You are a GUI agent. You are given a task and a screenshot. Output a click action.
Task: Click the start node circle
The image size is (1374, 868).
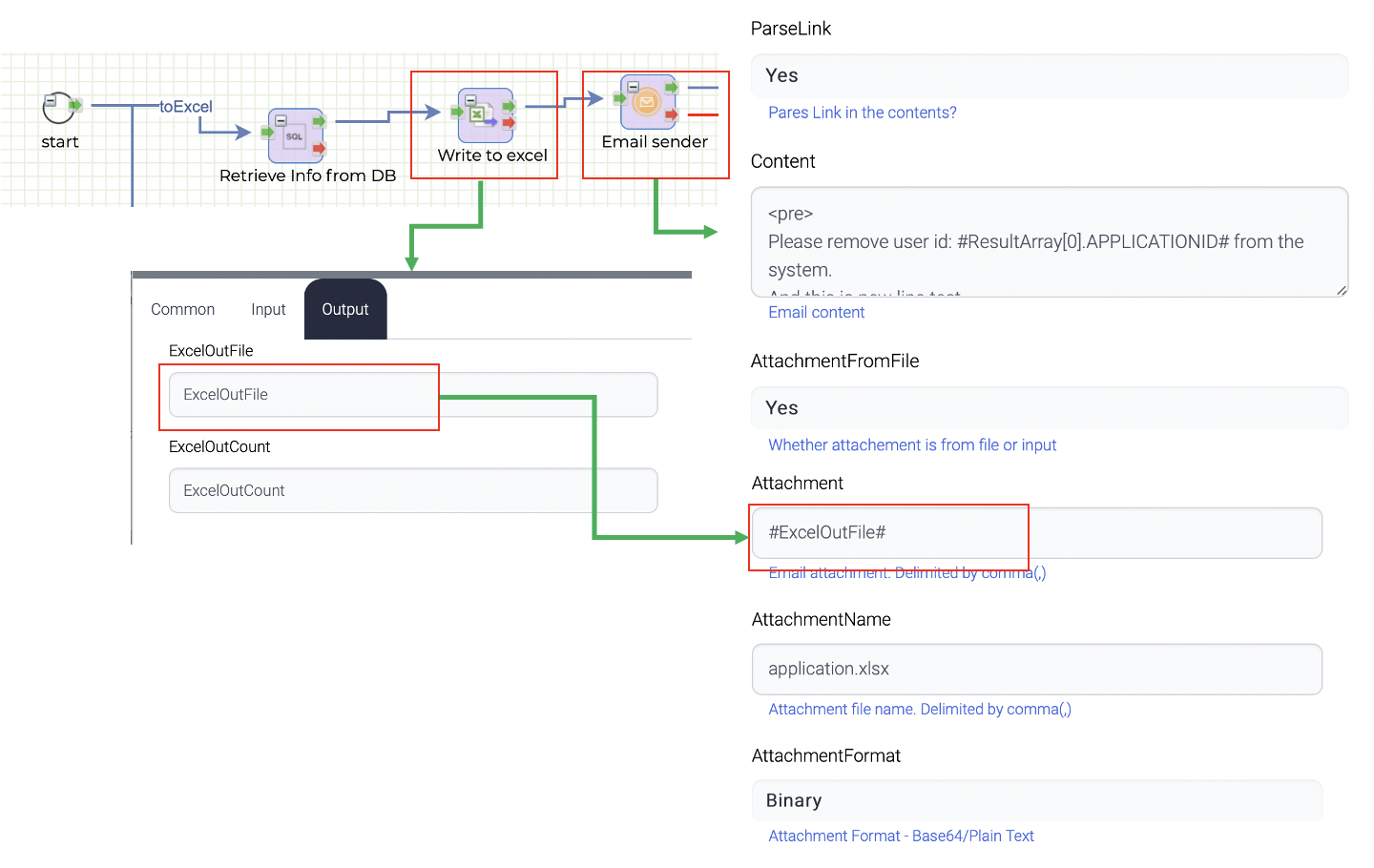pyautogui.click(x=58, y=108)
